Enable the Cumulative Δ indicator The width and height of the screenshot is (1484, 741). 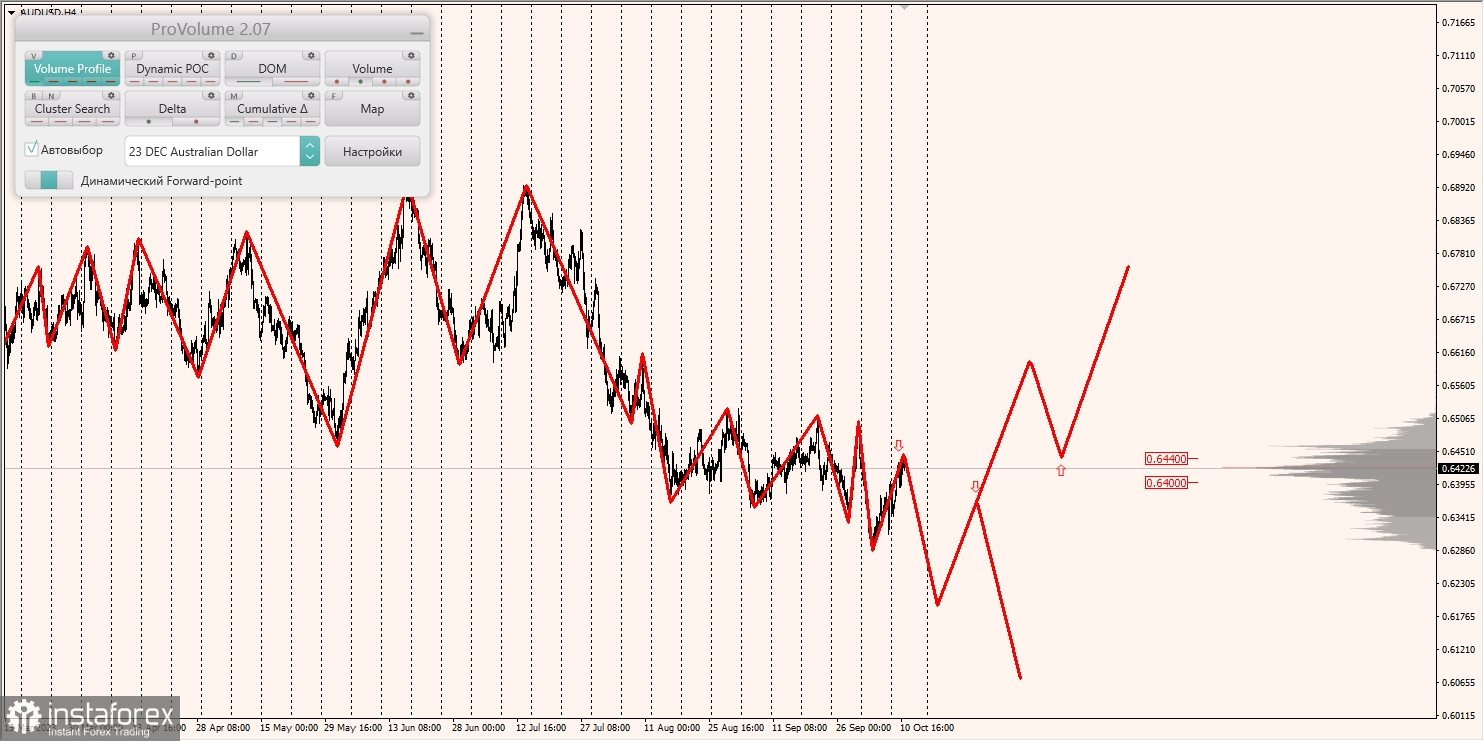pos(272,109)
